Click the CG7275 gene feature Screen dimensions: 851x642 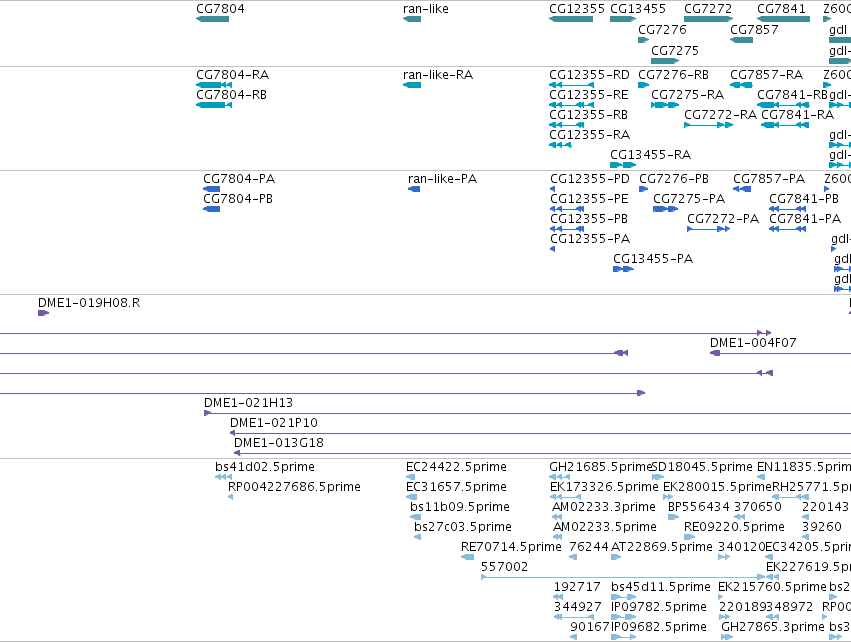(665, 60)
